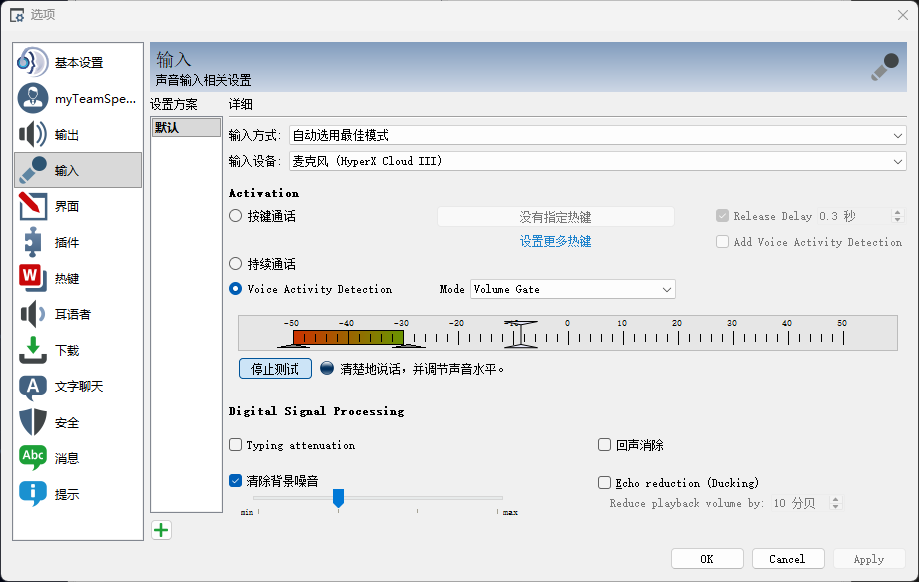Click the 停止测试 button

275,369
